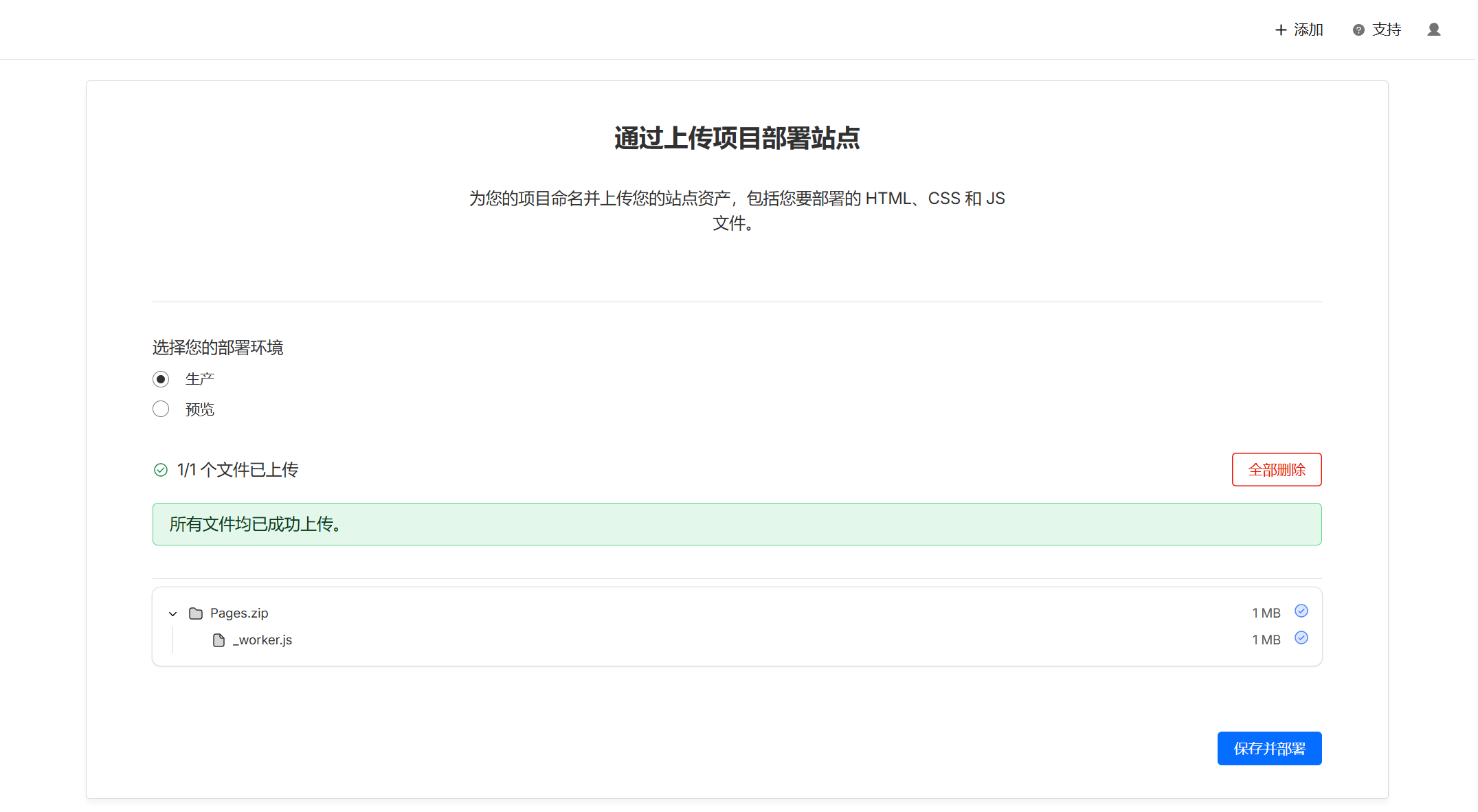Click the 全部删除 delete all button
Screen dimensions: 1478x812
coord(1276,470)
